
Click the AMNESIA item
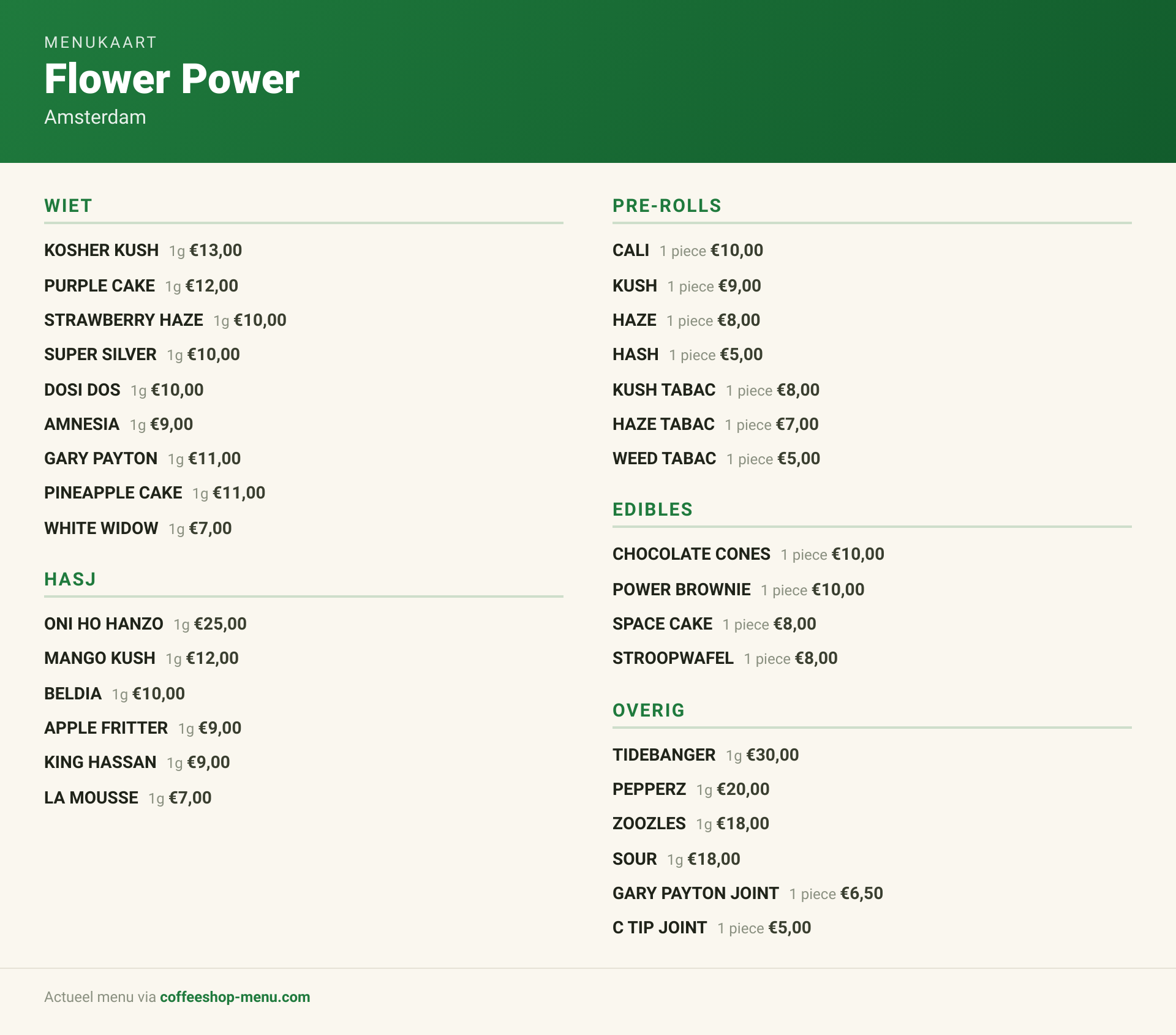(x=119, y=424)
